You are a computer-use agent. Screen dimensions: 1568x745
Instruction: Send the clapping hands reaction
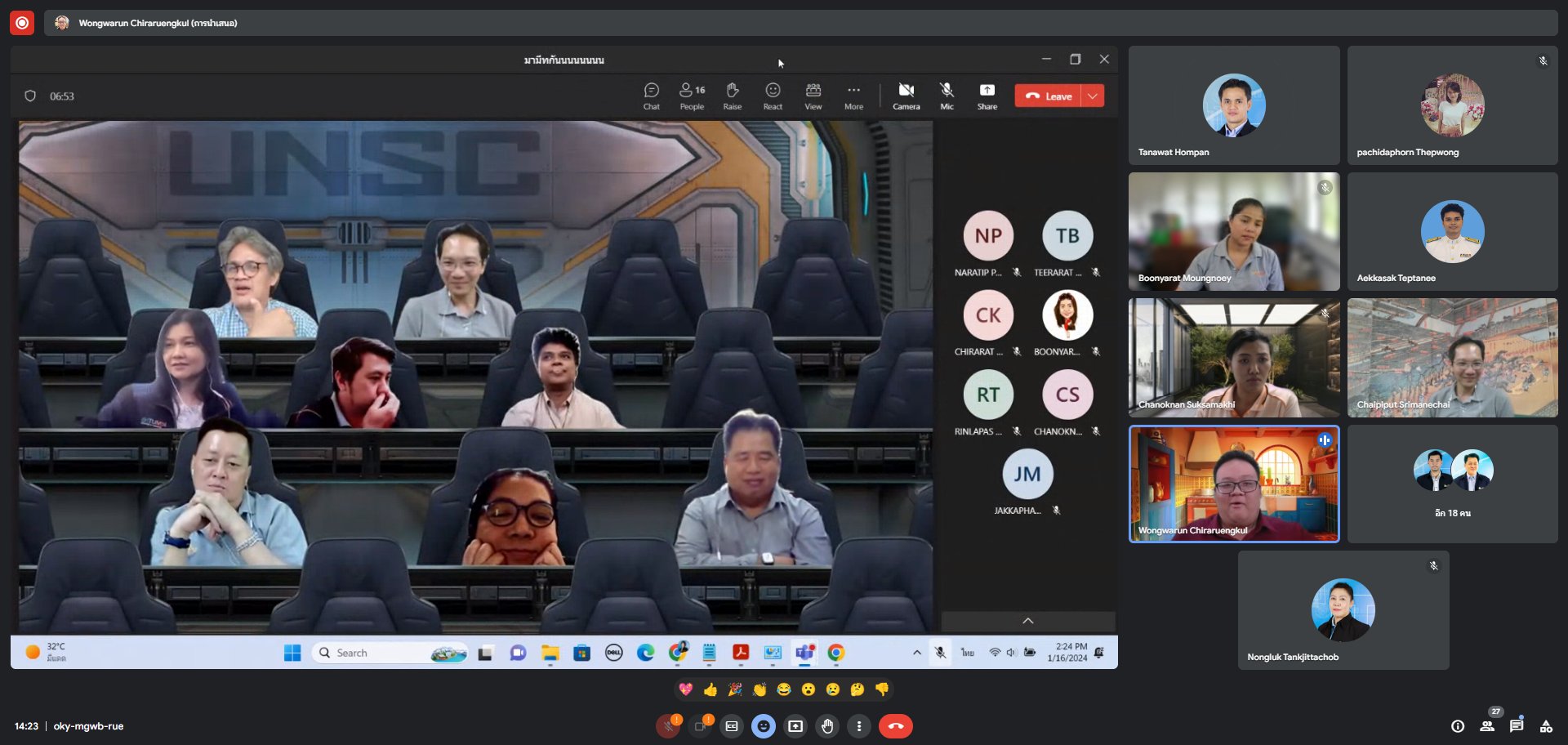[x=759, y=689]
